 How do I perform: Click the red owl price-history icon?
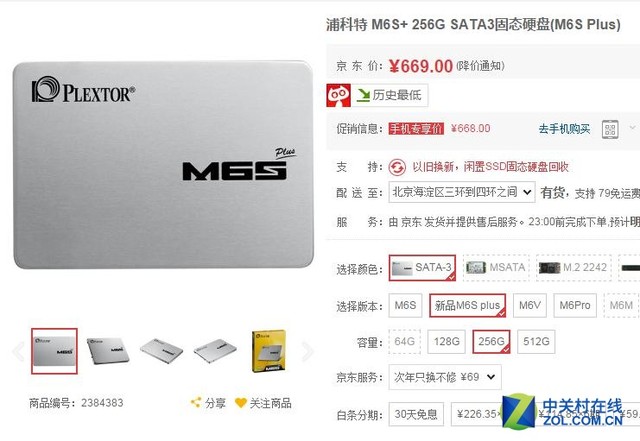338,95
